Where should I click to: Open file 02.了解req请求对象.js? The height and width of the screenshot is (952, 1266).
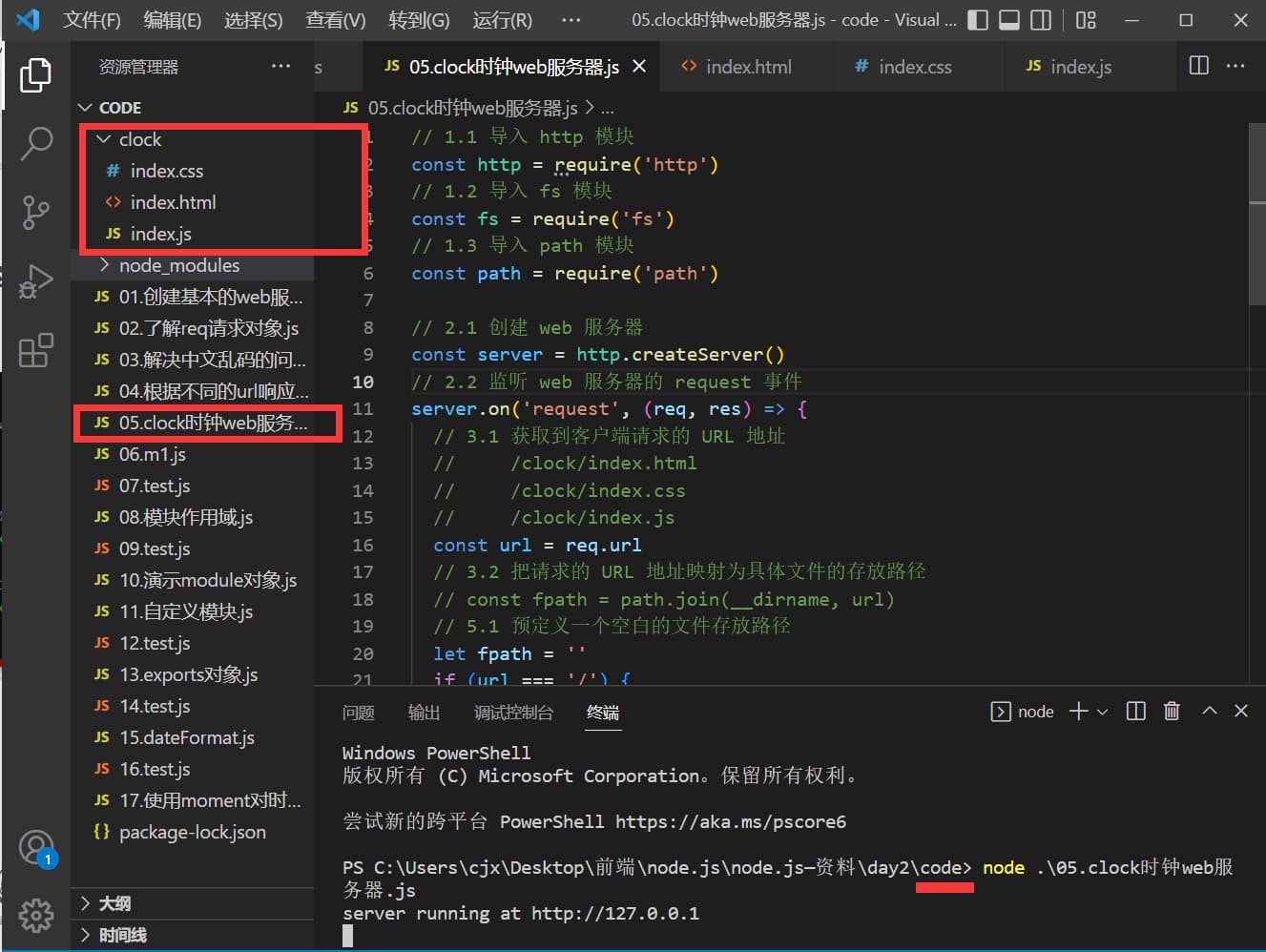(195, 328)
